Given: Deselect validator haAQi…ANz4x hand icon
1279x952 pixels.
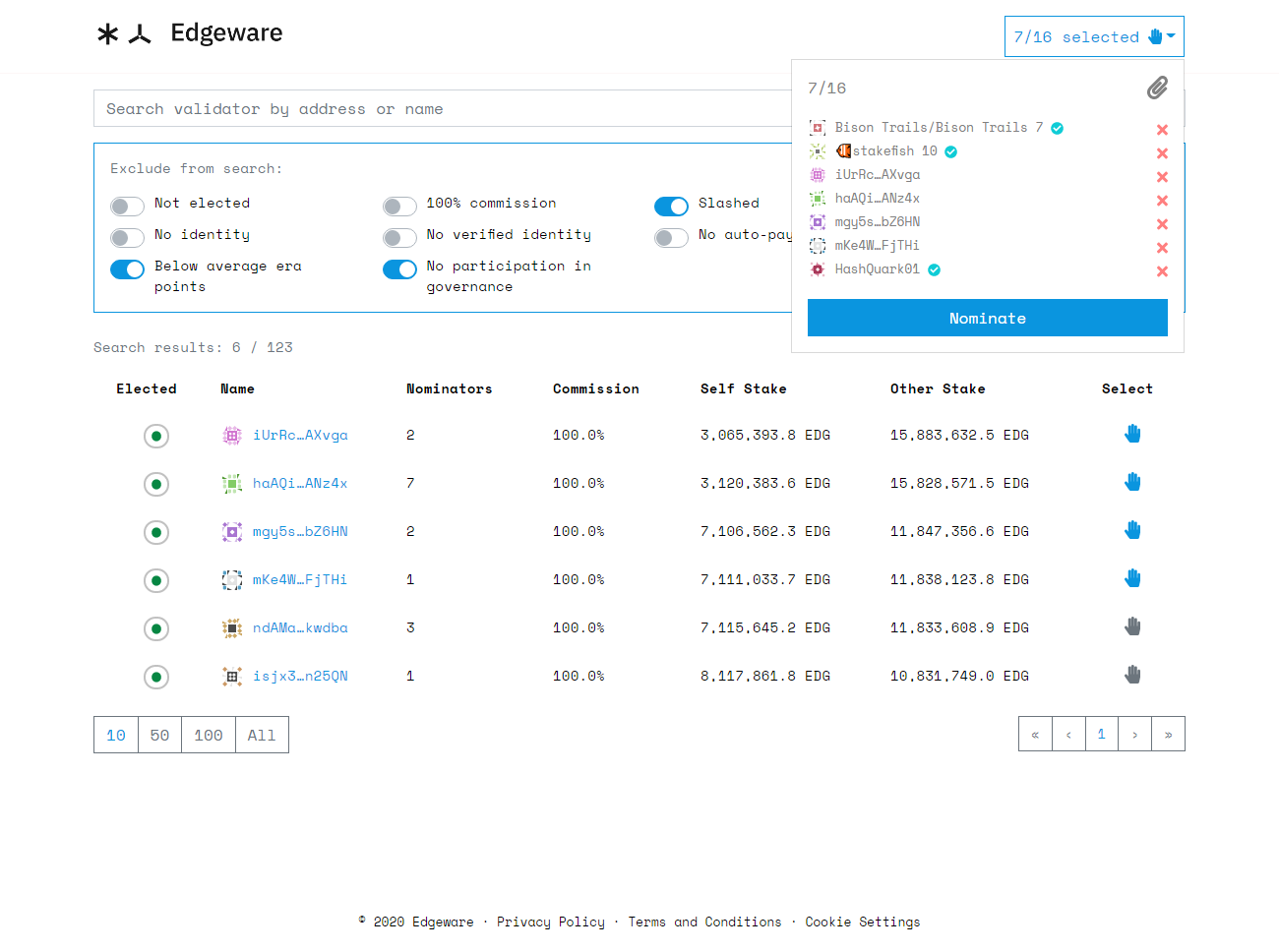Looking at the screenshot, I should (1132, 482).
